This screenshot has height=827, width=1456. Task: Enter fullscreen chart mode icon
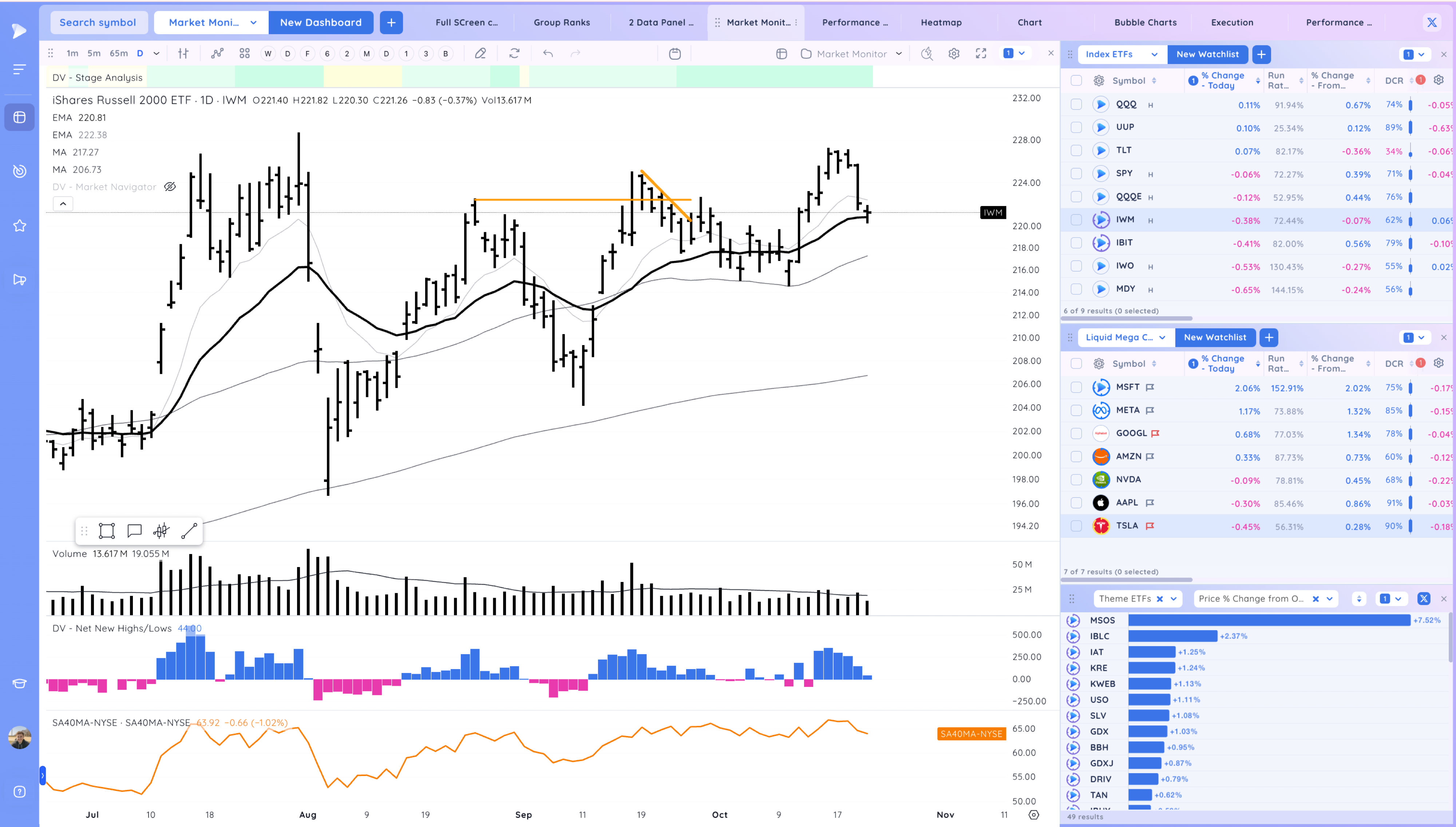(981, 54)
